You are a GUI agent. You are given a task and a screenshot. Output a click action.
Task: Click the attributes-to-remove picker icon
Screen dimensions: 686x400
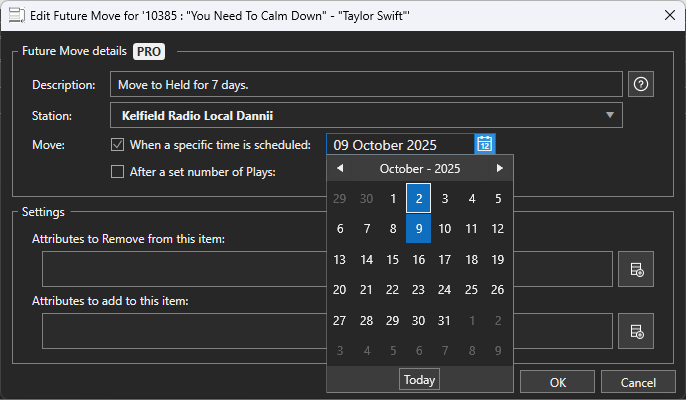(636, 269)
